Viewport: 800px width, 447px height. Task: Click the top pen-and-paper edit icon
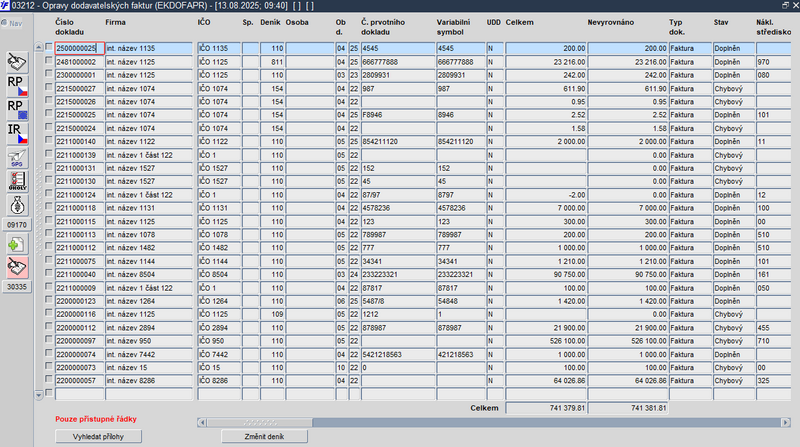click(x=17, y=62)
